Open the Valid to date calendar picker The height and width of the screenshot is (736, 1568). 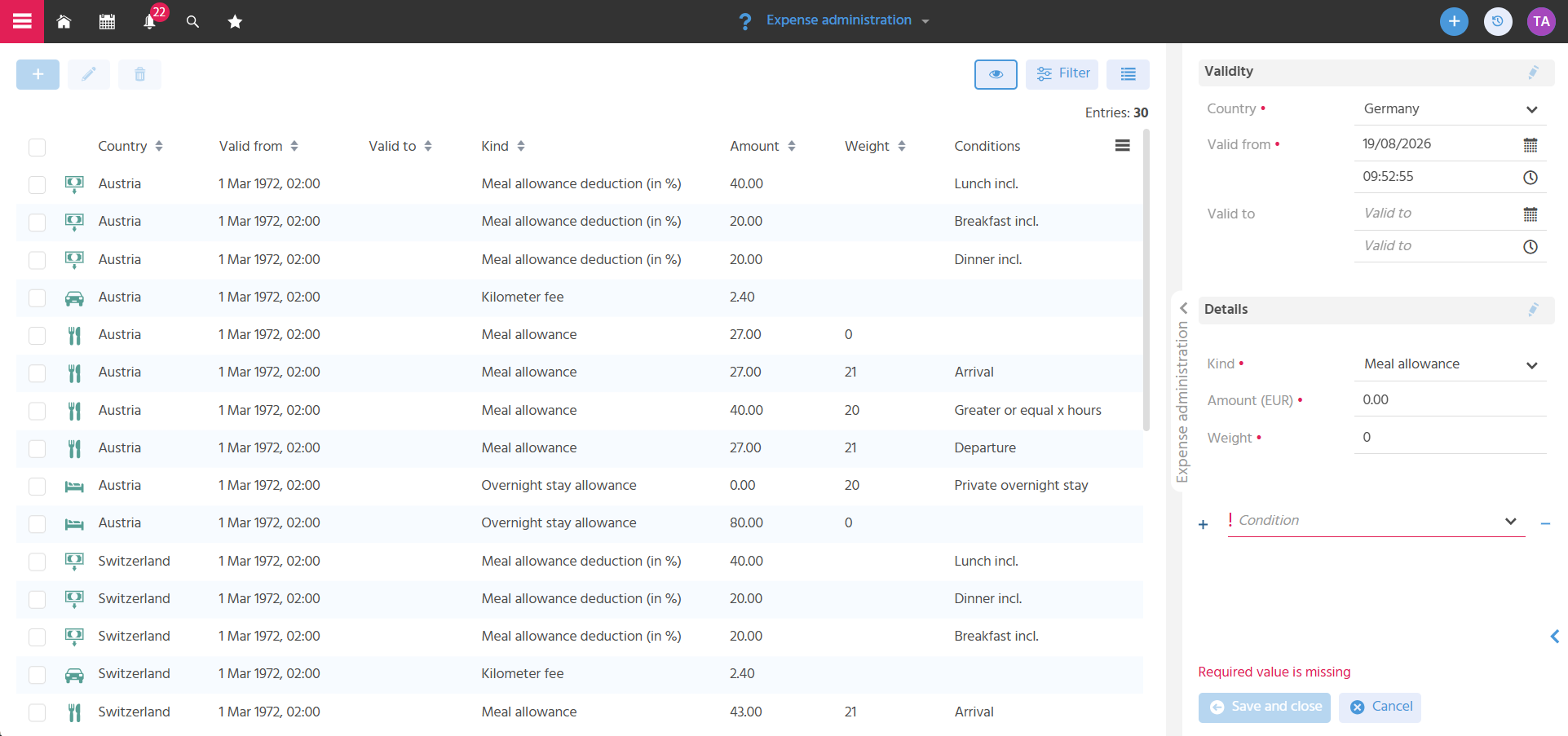pyautogui.click(x=1530, y=214)
